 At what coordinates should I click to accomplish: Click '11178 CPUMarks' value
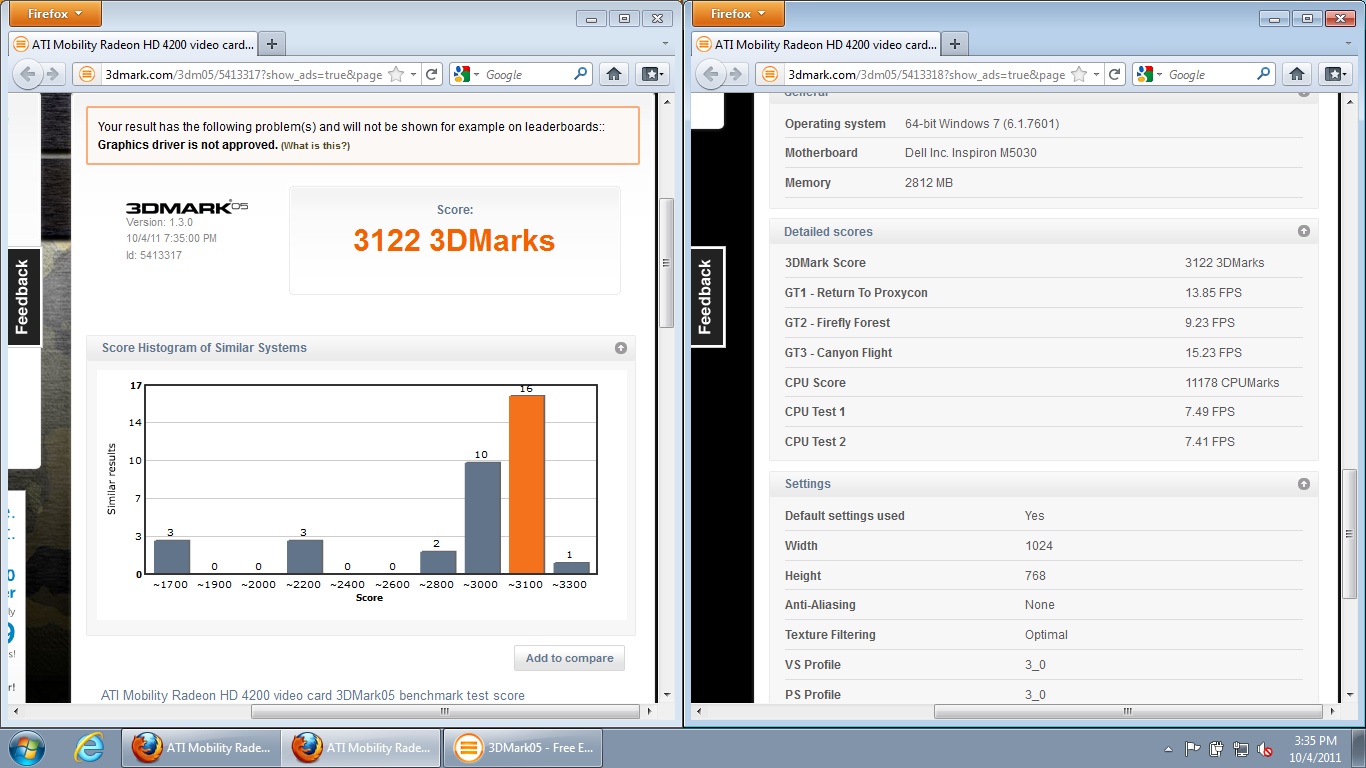[1232, 382]
